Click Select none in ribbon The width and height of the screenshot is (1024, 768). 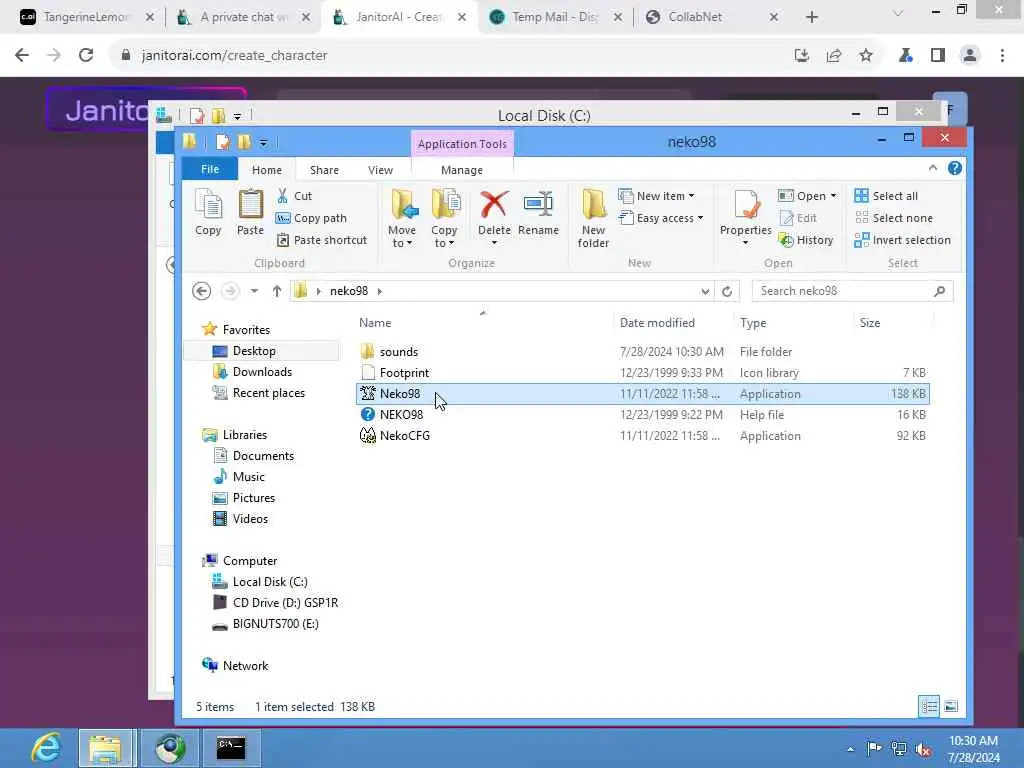point(893,218)
